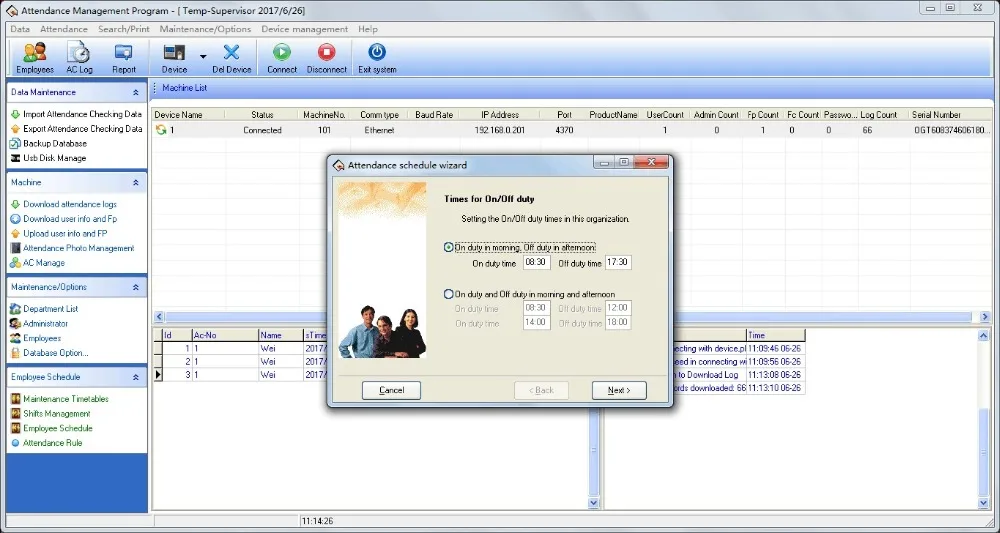
Task: Click the Next button in wizard
Action: pyautogui.click(x=619, y=390)
